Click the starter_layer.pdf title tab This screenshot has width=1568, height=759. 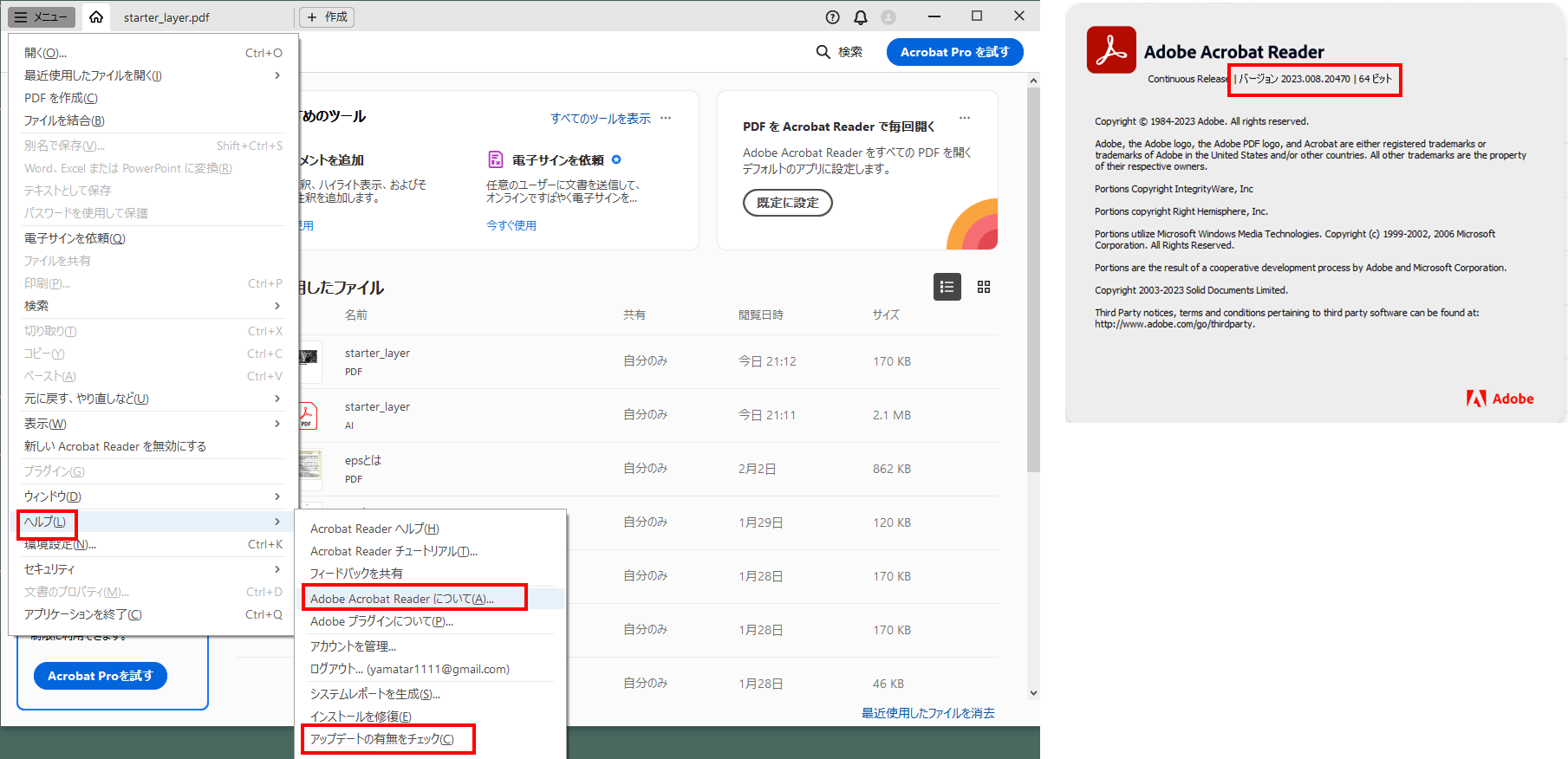click(166, 17)
